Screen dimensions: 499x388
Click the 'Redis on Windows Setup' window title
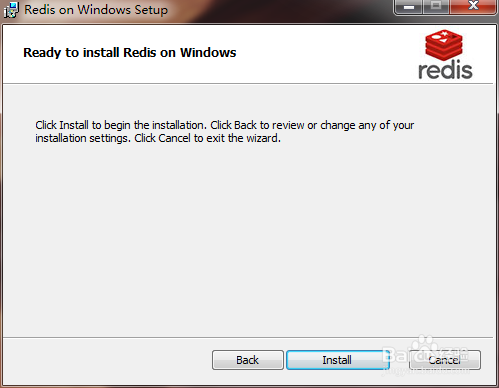pos(96,10)
